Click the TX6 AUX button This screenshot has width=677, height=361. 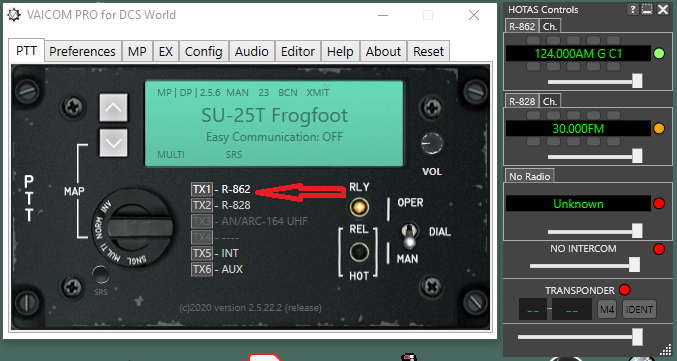click(x=202, y=269)
